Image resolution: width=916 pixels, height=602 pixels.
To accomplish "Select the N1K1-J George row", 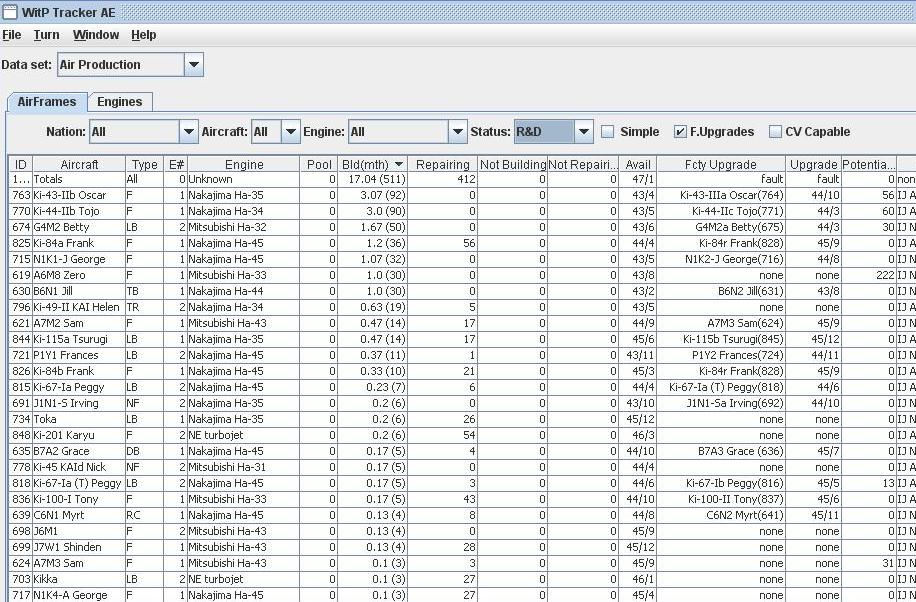I will click(x=462, y=259).
